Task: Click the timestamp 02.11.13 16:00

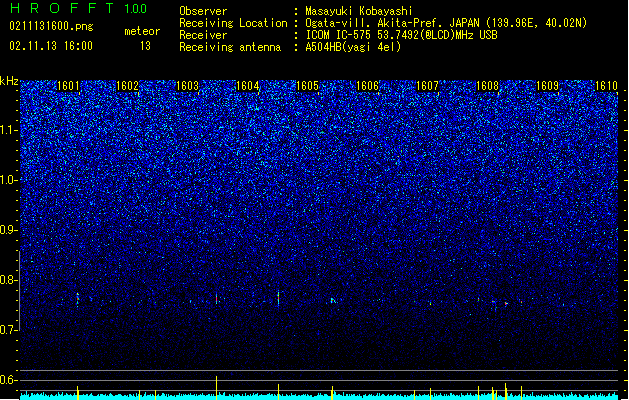Action: coord(51,46)
